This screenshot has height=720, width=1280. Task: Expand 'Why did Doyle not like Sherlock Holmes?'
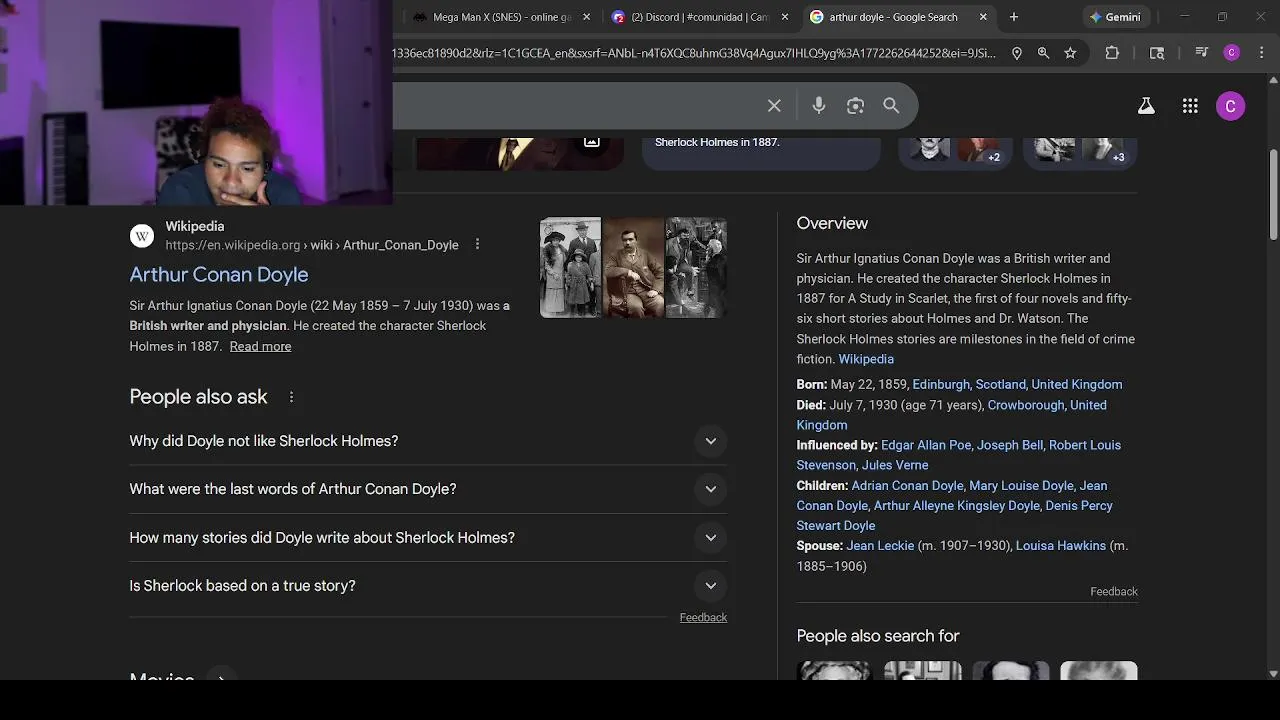pos(428,441)
